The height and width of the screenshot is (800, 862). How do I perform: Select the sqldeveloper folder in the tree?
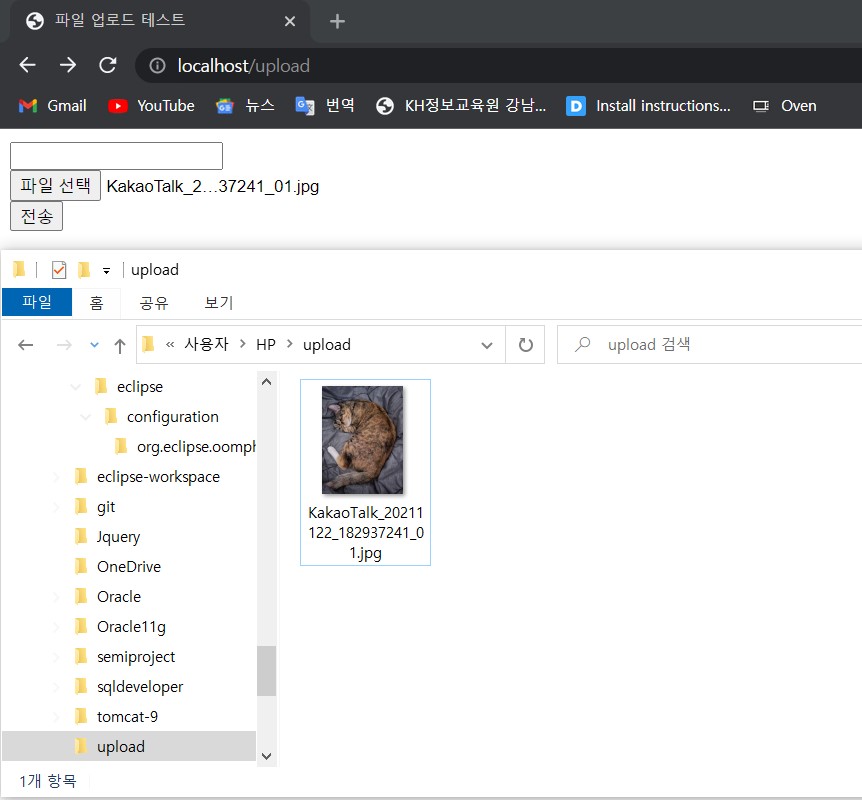pyautogui.click(x=140, y=687)
